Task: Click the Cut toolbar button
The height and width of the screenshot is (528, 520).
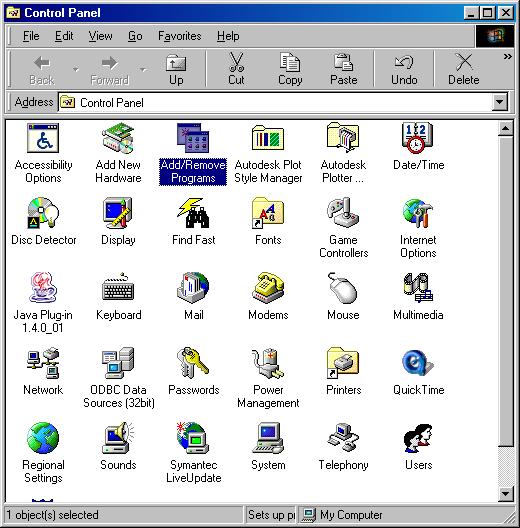Action: click(236, 70)
